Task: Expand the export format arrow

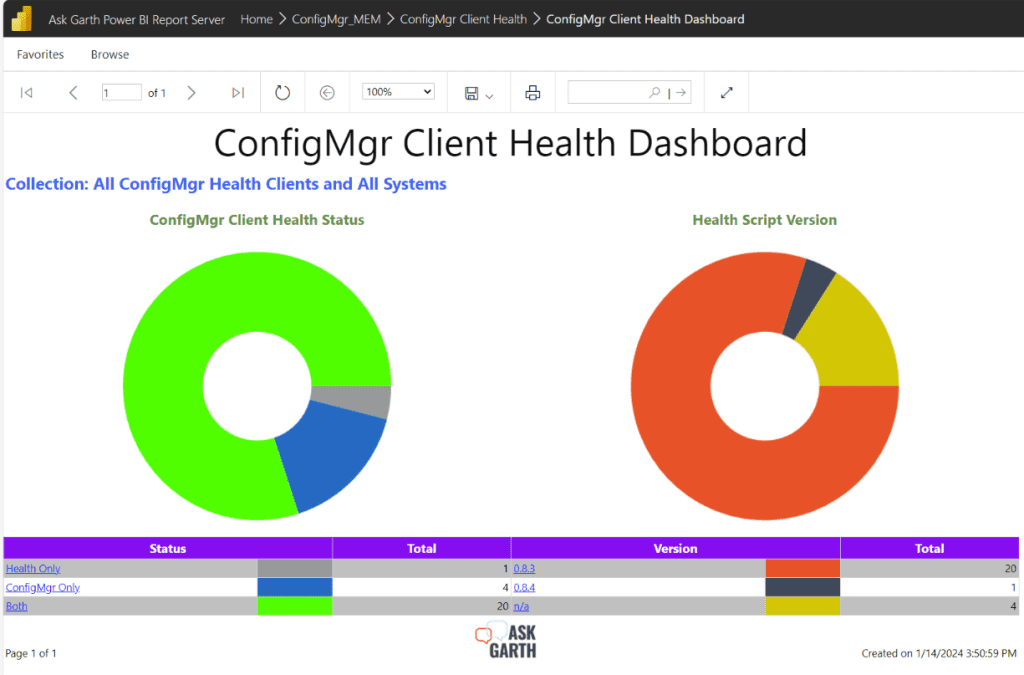Action: click(489, 96)
